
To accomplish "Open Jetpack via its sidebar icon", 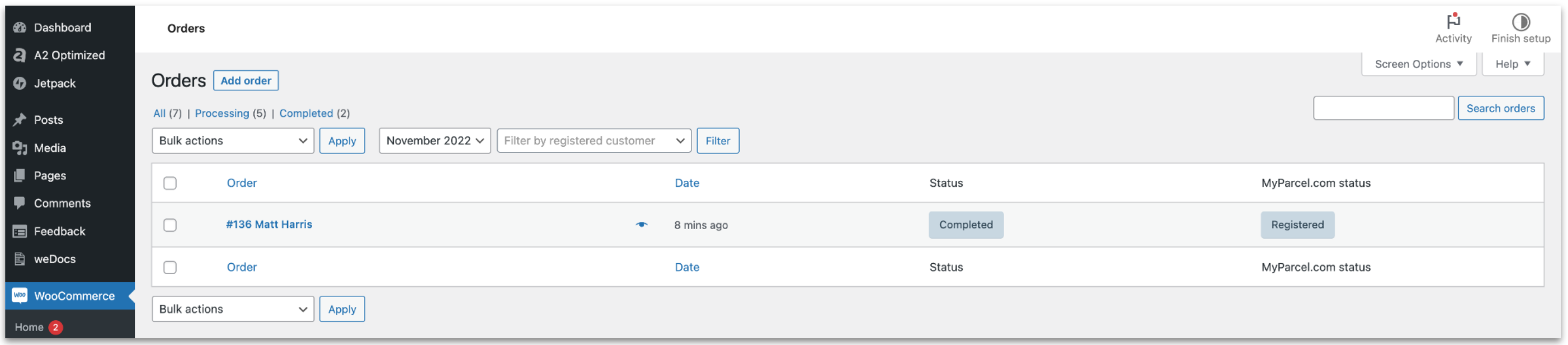I will click(x=20, y=83).
